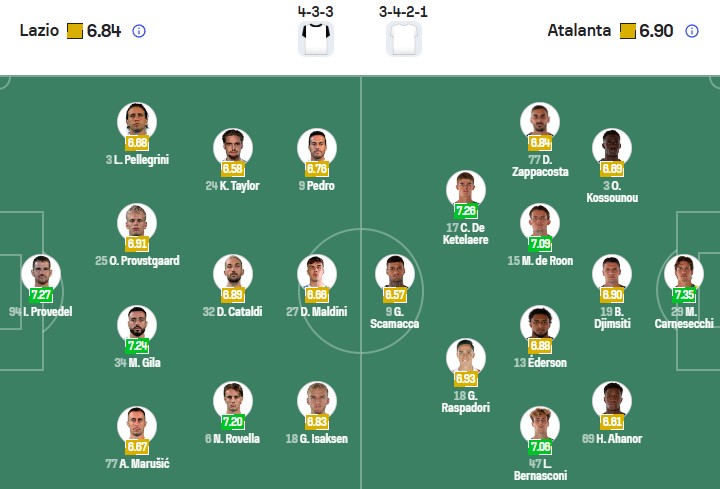Click Pedro's player photo
This screenshot has height=489, width=720.
(x=317, y=148)
